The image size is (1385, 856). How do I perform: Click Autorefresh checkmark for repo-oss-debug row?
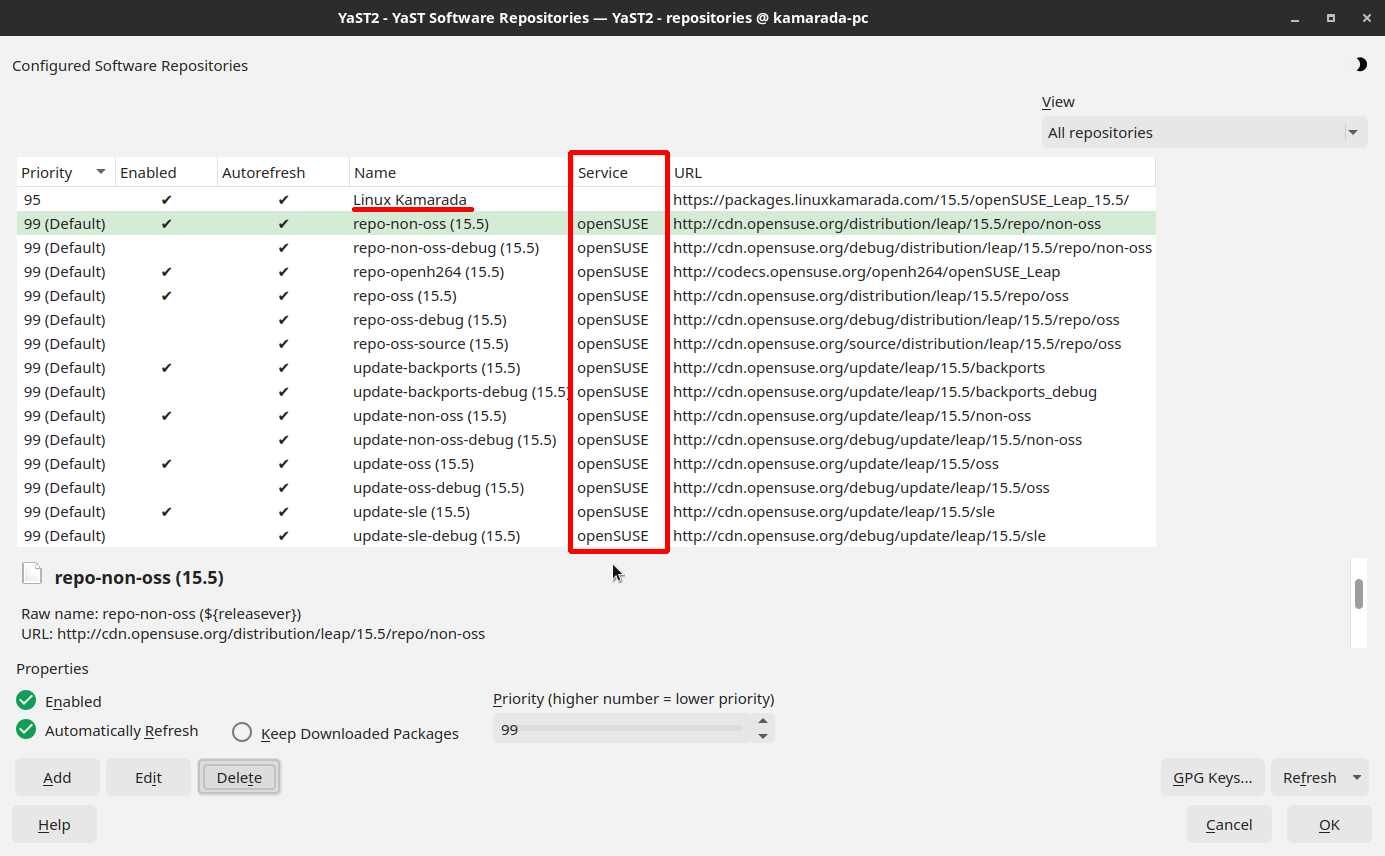pyautogui.click(x=284, y=320)
